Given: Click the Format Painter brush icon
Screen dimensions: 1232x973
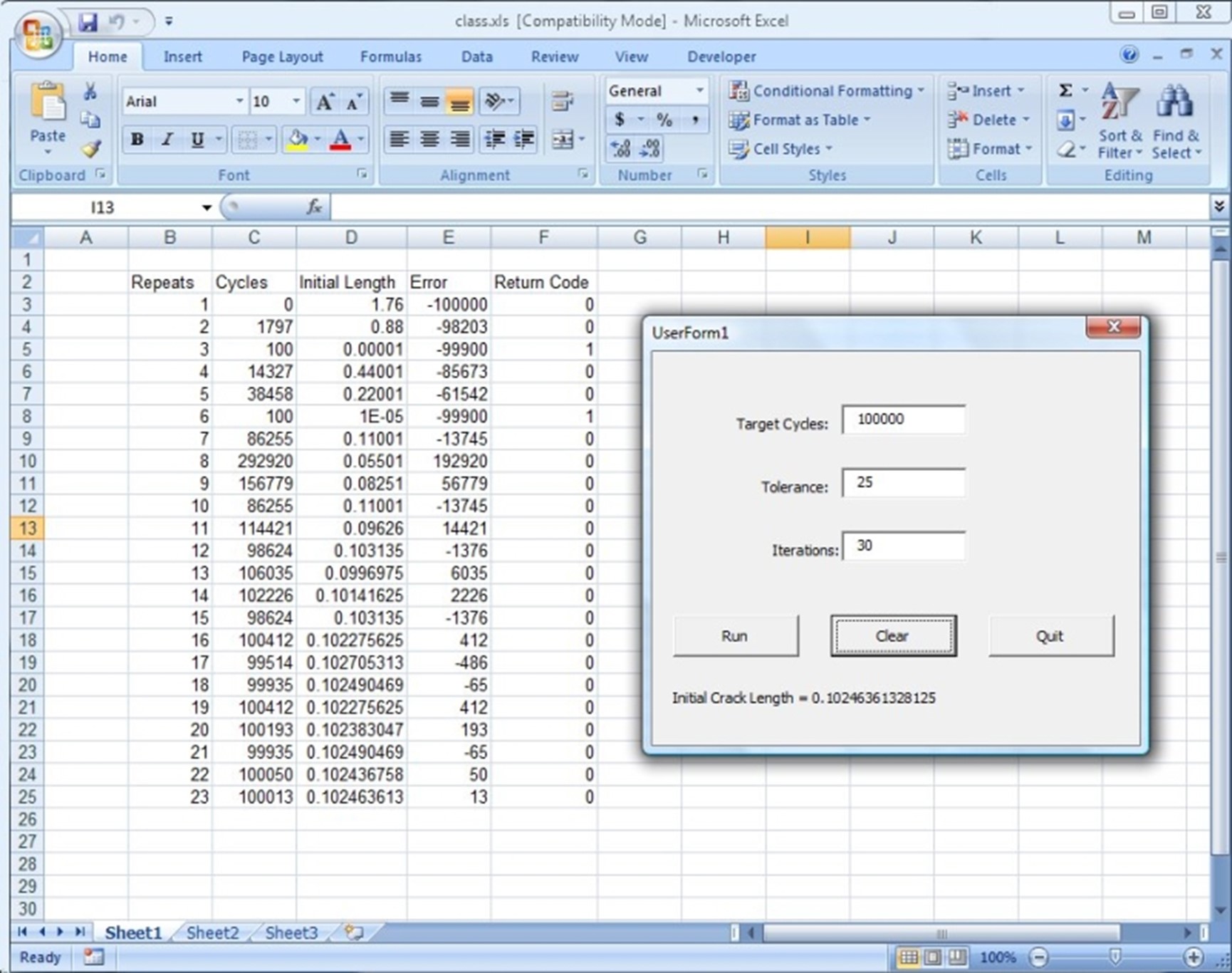Looking at the screenshot, I should (90, 149).
